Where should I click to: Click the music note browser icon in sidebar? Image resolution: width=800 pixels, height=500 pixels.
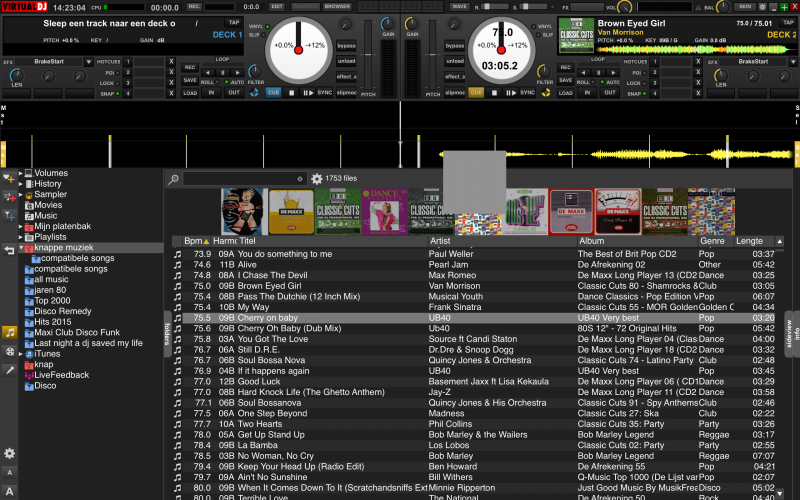(x=9, y=332)
